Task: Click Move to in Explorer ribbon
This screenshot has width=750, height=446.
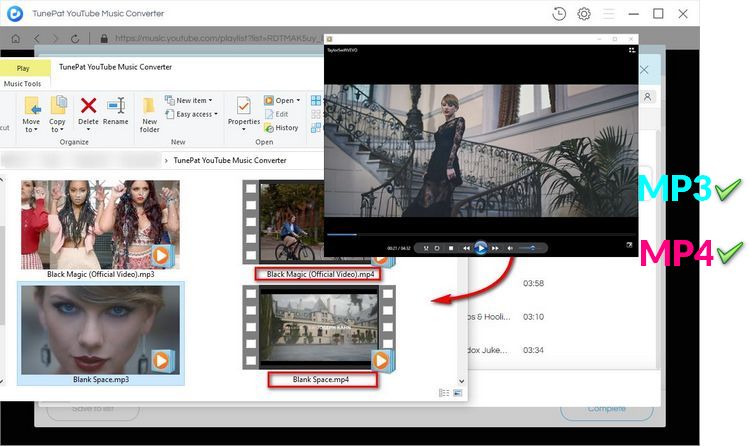Action: click(x=31, y=114)
